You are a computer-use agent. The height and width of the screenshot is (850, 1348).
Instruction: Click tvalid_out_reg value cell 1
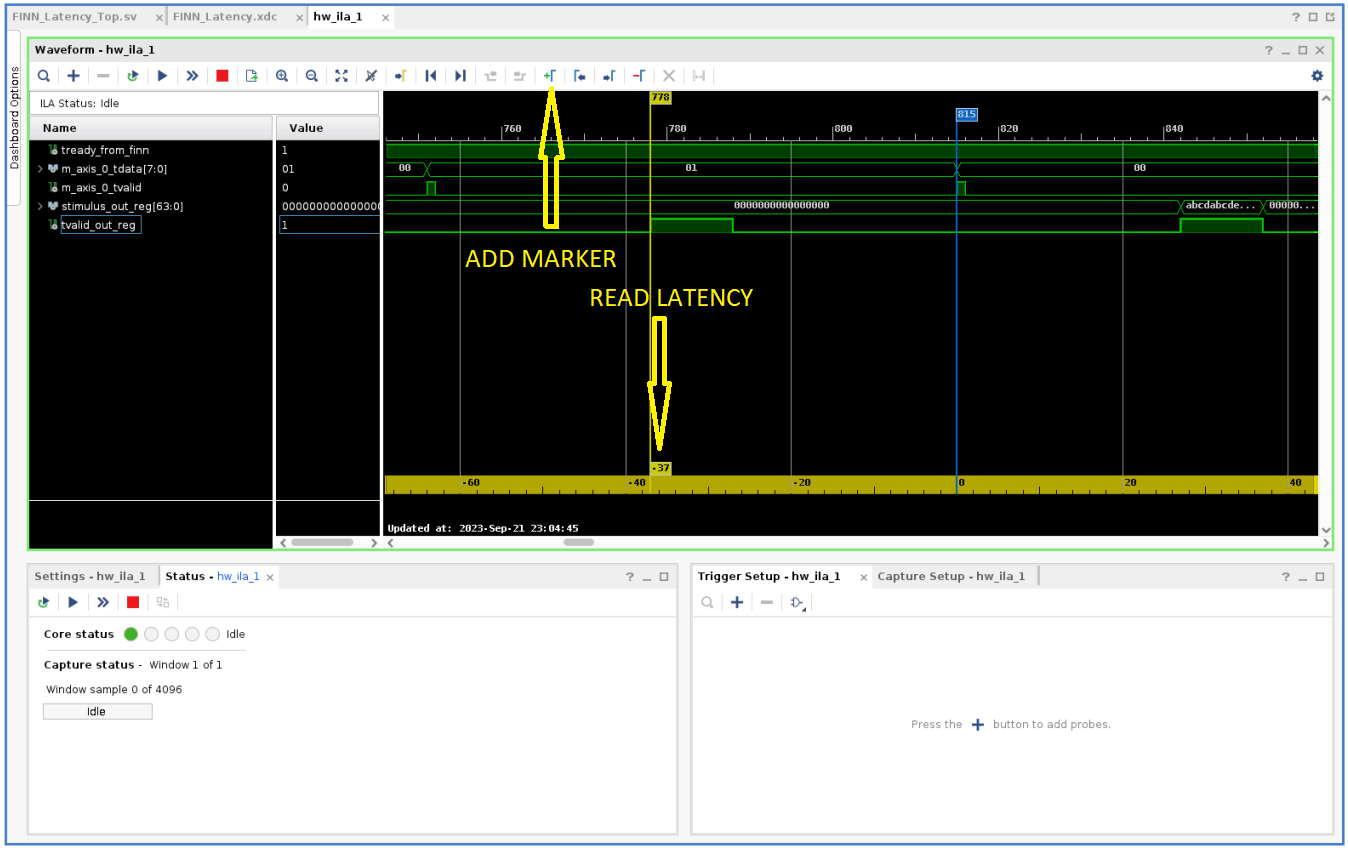329,225
